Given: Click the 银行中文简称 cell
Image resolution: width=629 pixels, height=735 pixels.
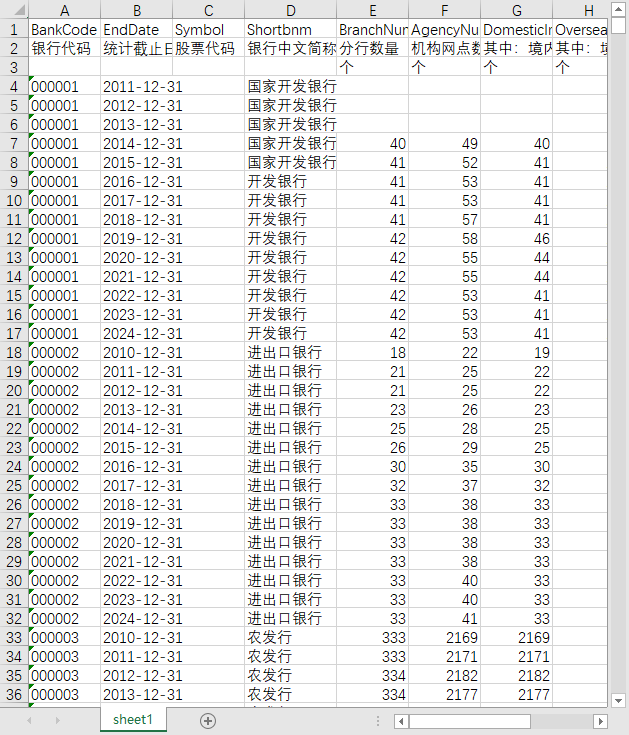Looking at the screenshot, I should (x=291, y=48).
